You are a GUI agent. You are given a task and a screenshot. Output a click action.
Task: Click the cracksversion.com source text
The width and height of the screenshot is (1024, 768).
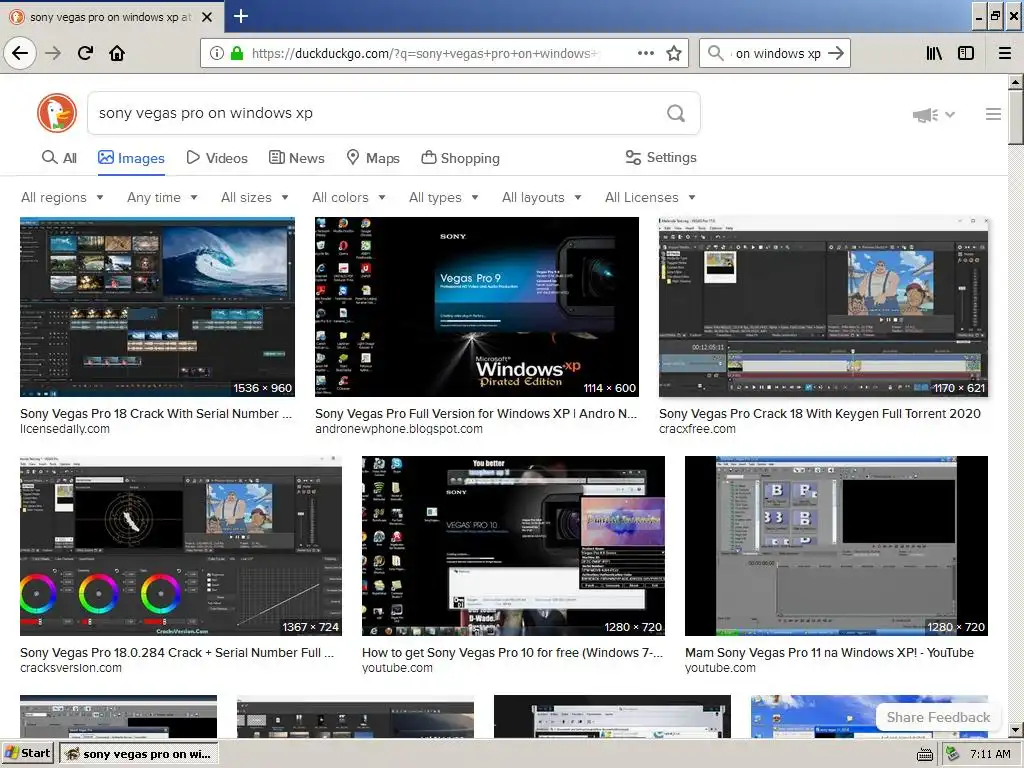71,668
